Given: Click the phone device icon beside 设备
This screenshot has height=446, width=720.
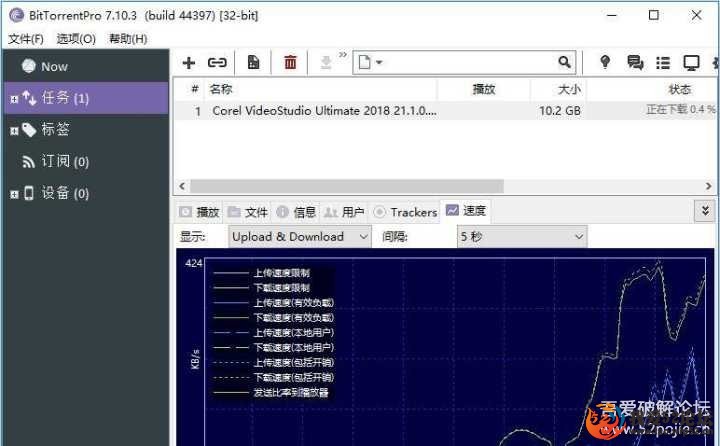Looking at the screenshot, I should click(29, 193).
